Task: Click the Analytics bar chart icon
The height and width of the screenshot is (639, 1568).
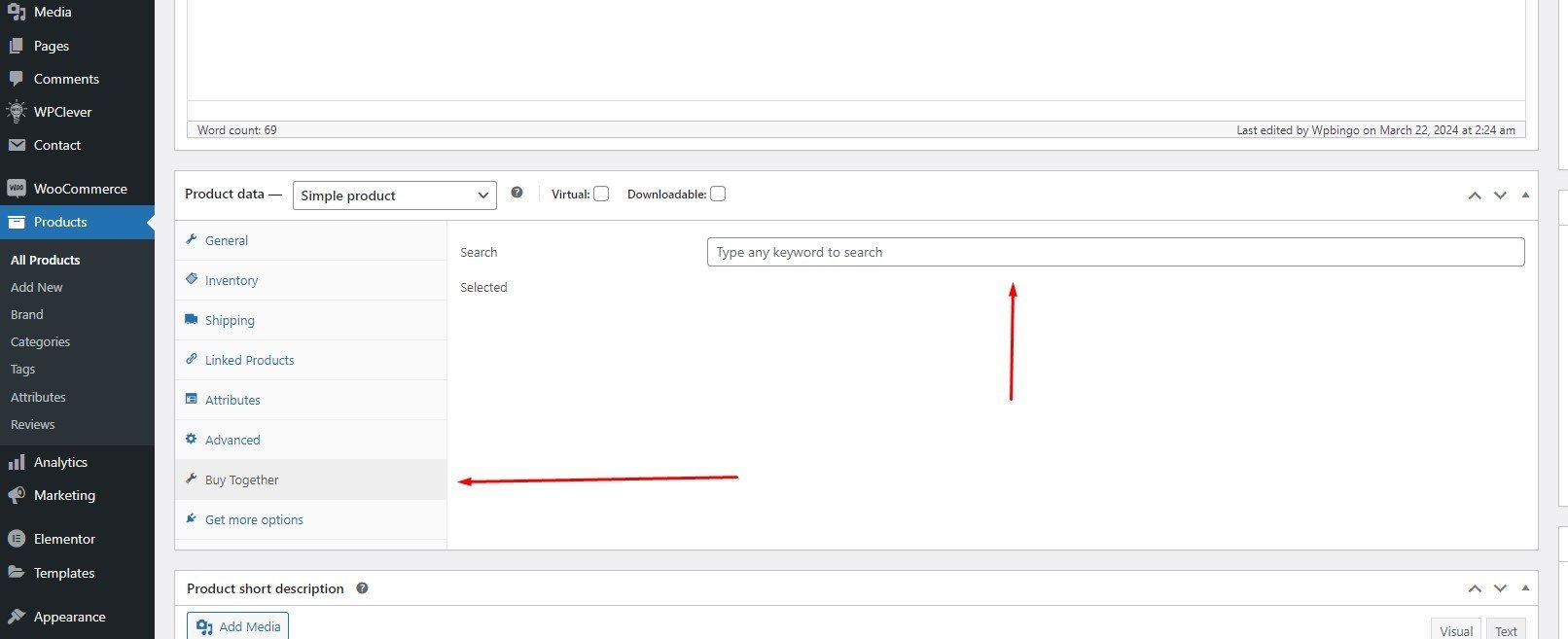Action: tap(16, 462)
